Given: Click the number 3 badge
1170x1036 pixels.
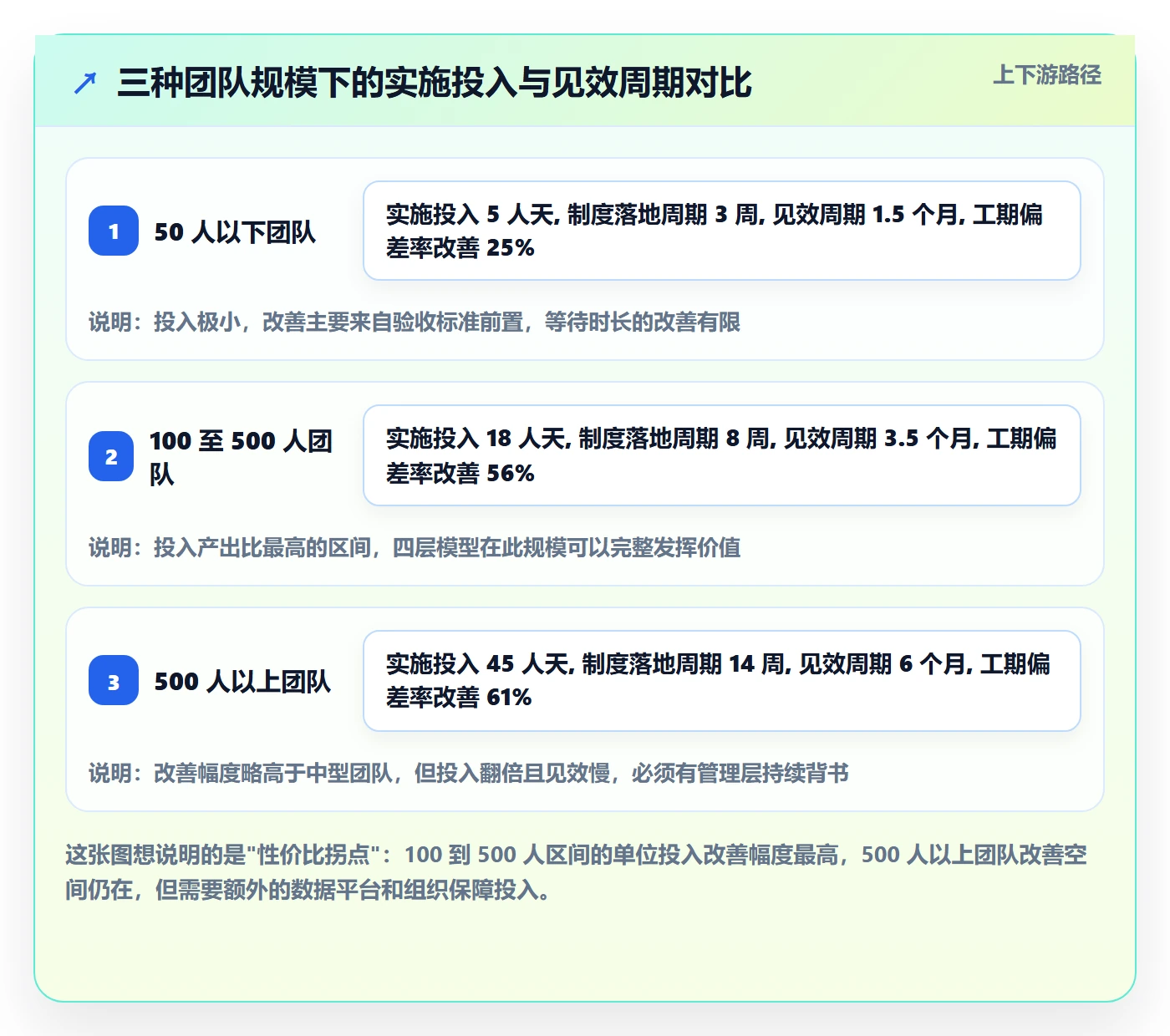Looking at the screenshot, I should click(x=114, y=680).
